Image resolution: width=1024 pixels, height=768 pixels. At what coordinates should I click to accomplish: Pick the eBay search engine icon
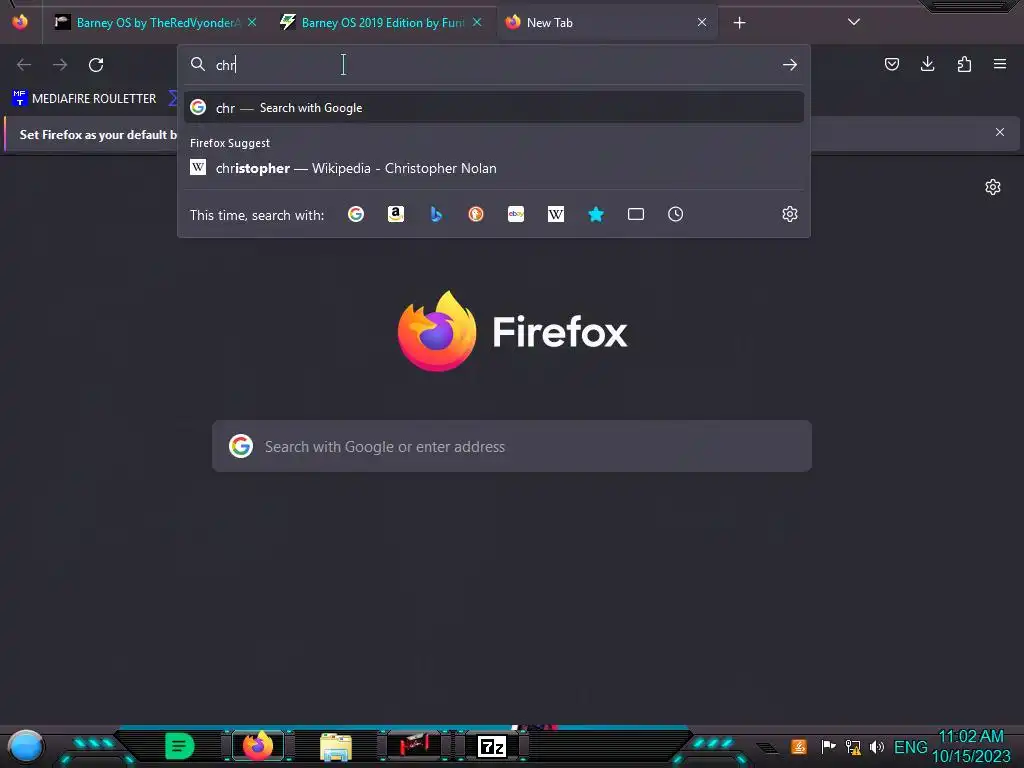516,214
